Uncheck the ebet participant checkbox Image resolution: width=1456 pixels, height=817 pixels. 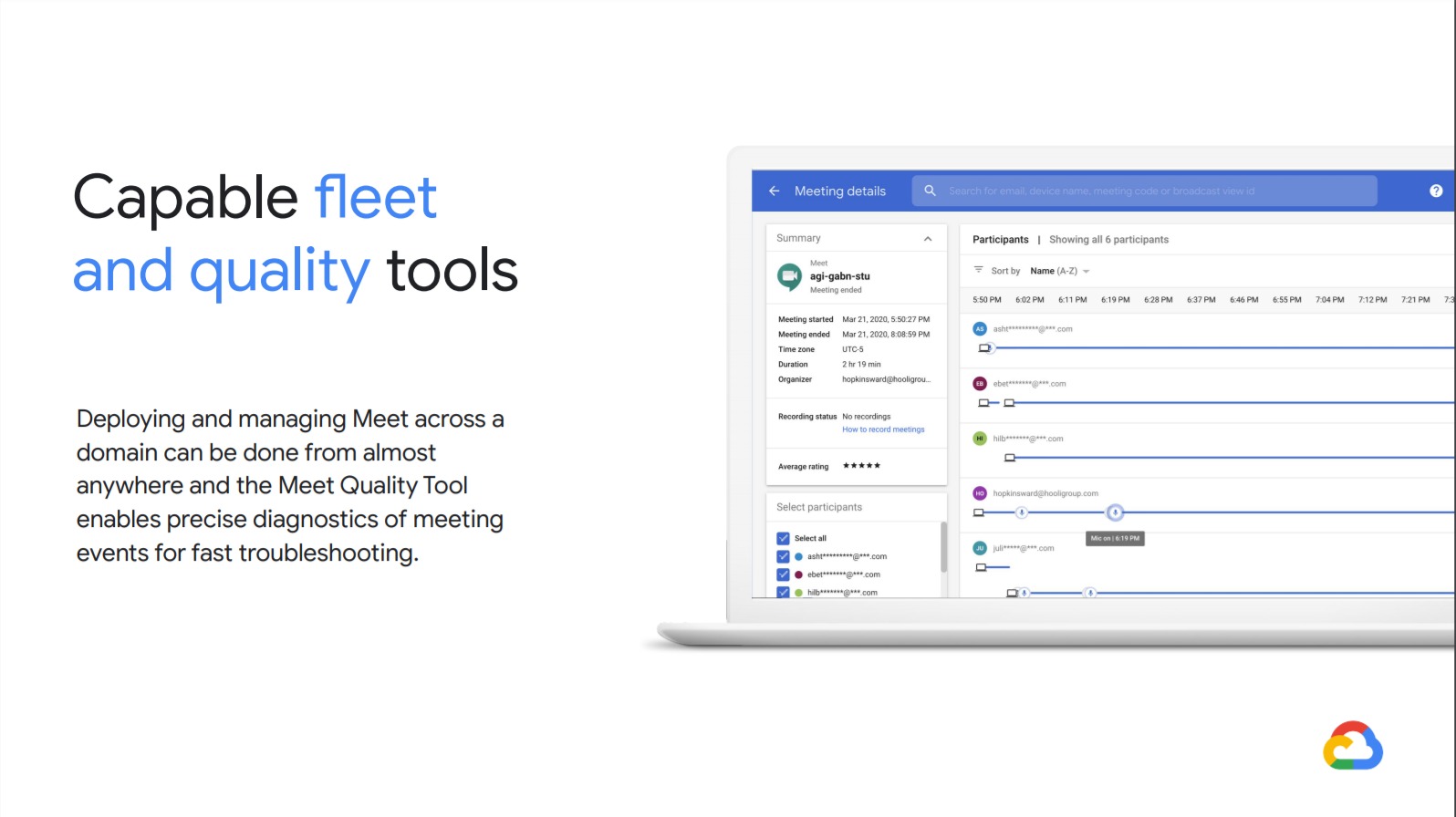[x=783, y=574]
